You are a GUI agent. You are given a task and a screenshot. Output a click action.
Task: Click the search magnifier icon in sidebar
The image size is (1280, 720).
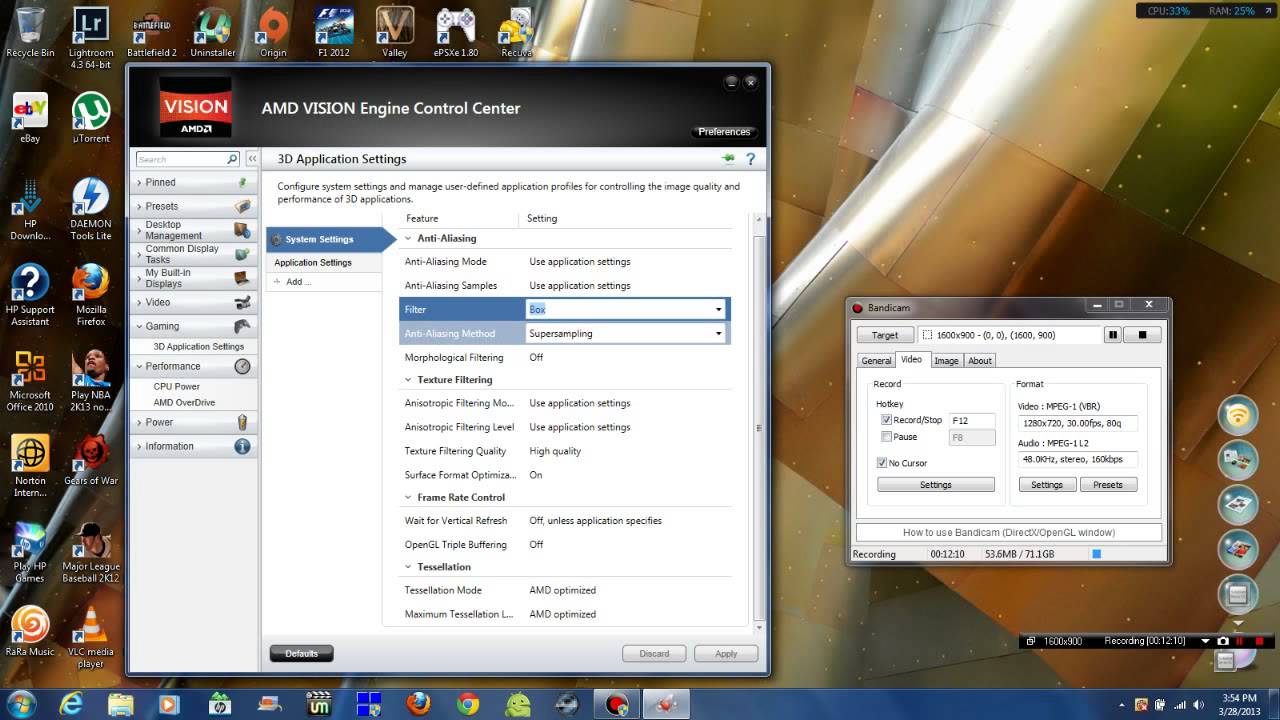point(232,159)
